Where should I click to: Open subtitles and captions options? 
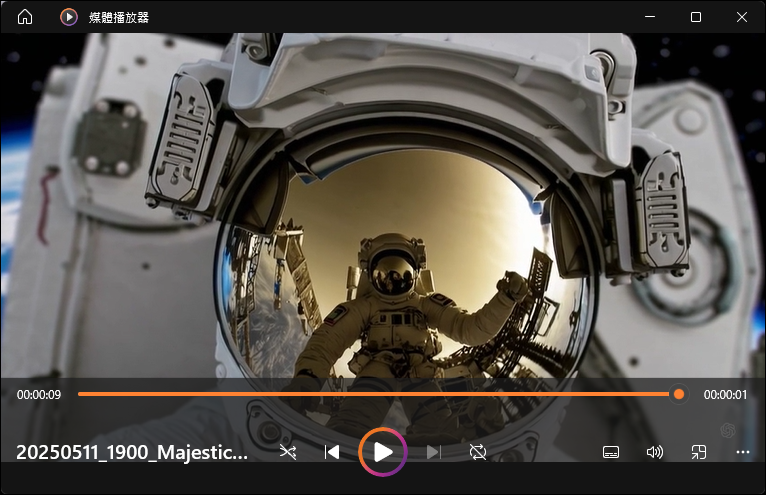tap(611, 452)
